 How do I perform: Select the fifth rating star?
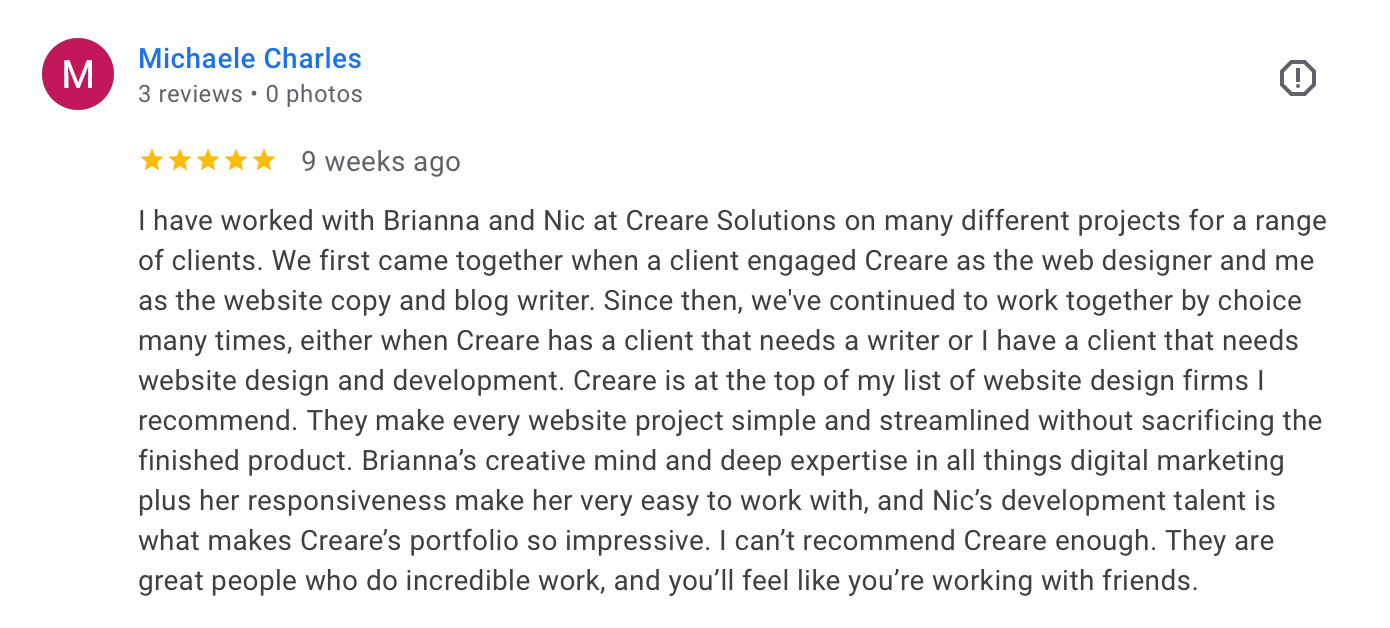point(265,160)
